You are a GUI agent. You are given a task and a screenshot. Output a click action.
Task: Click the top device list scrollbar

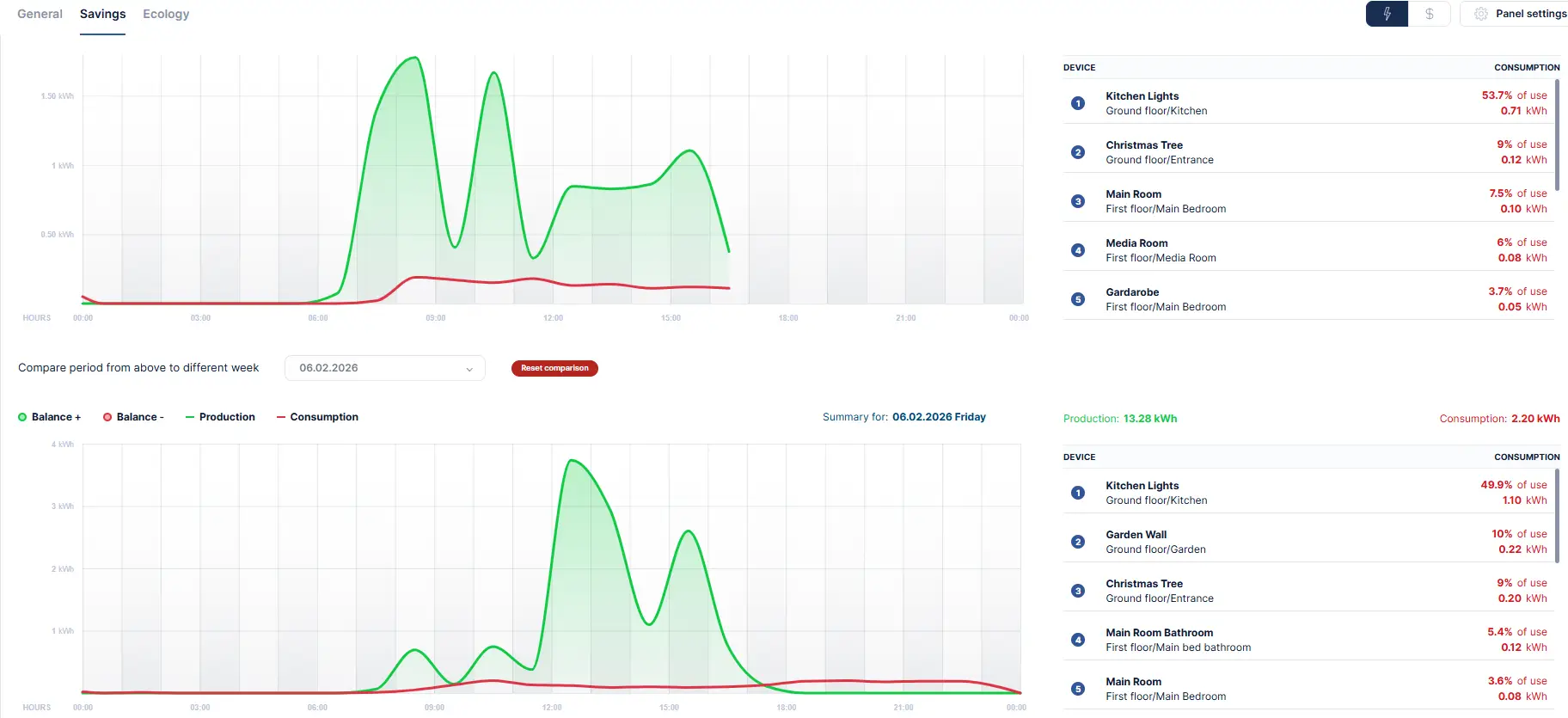pos(1557,135)
